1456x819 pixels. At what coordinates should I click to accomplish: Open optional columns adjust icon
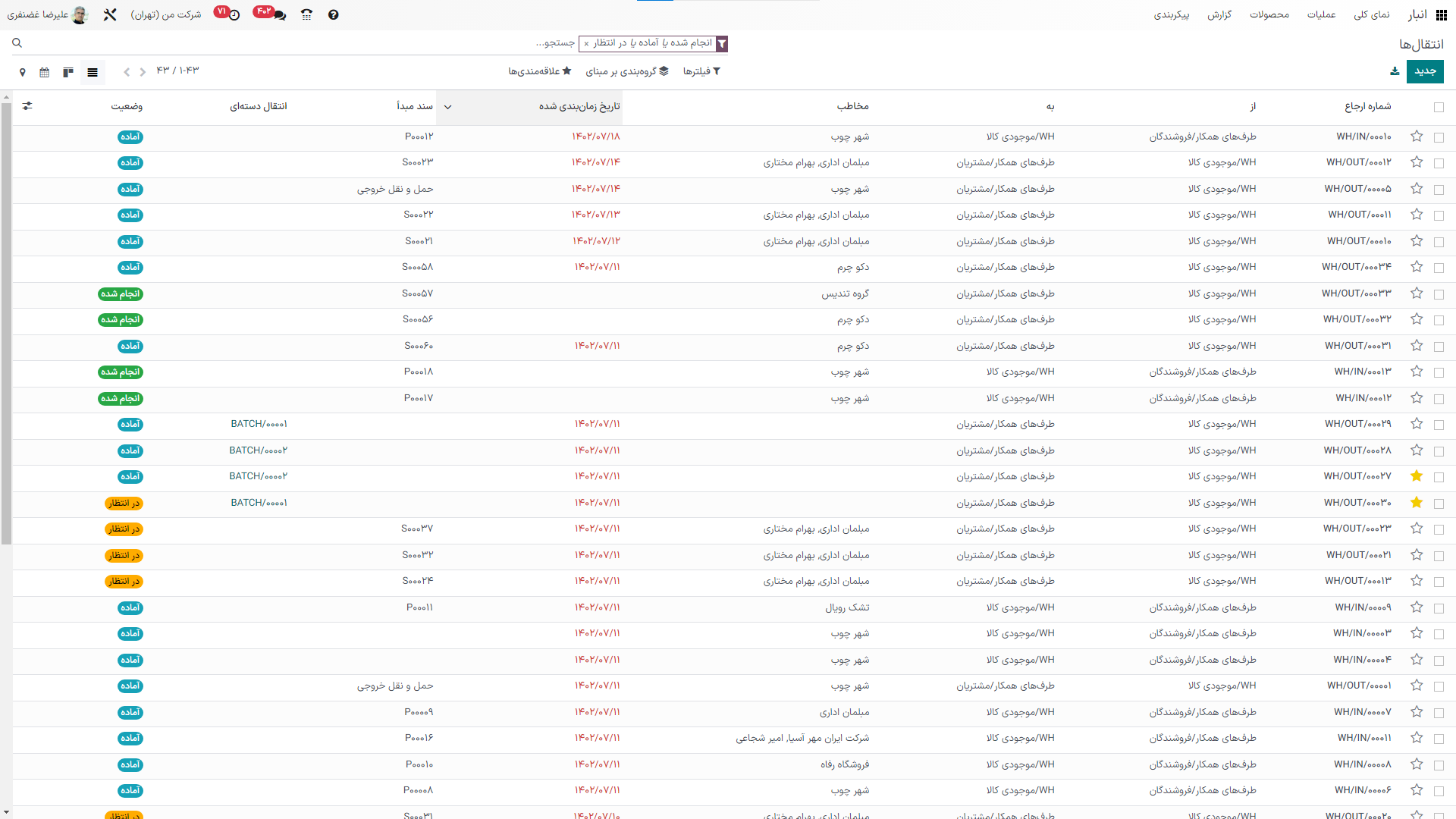(27, 106)
